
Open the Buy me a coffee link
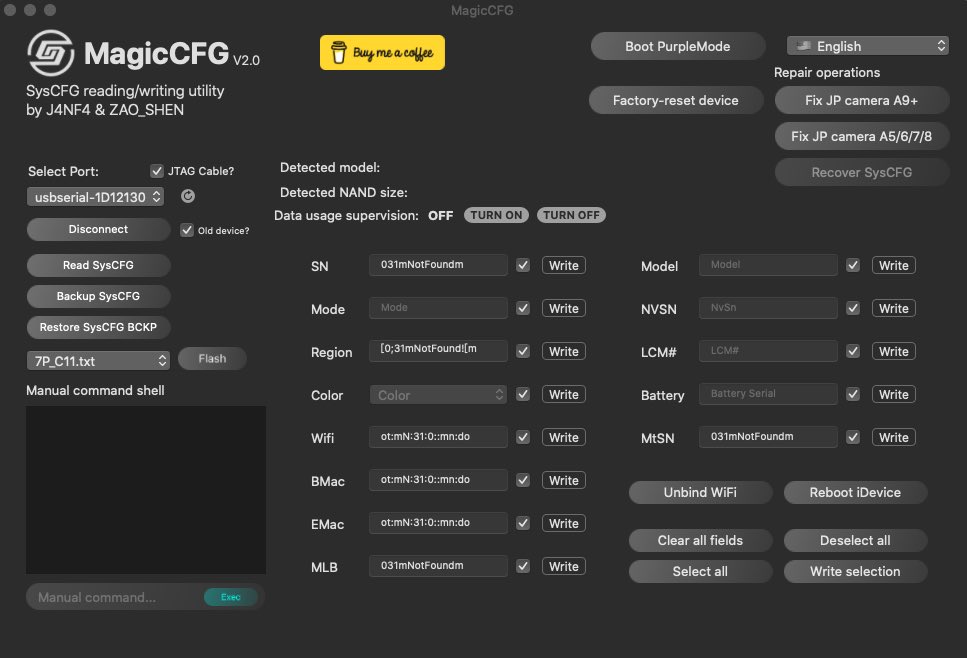(x=382, y=52)
